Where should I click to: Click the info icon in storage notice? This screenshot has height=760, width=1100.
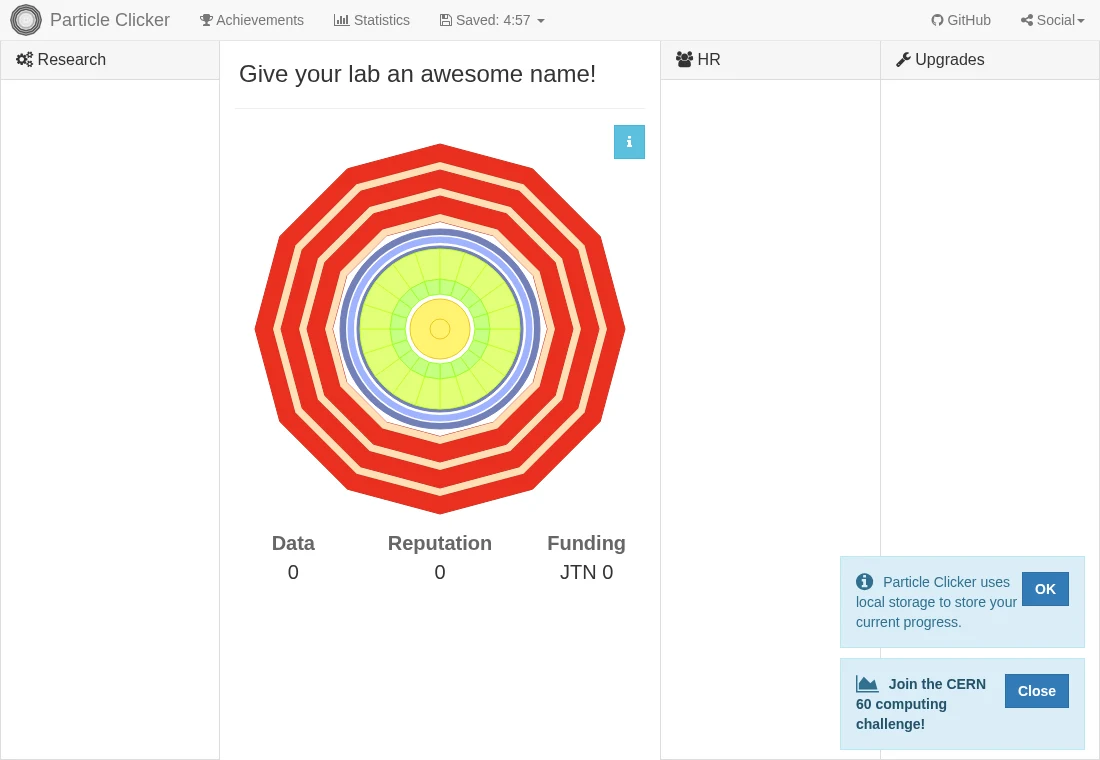click(x=865, y=582)
